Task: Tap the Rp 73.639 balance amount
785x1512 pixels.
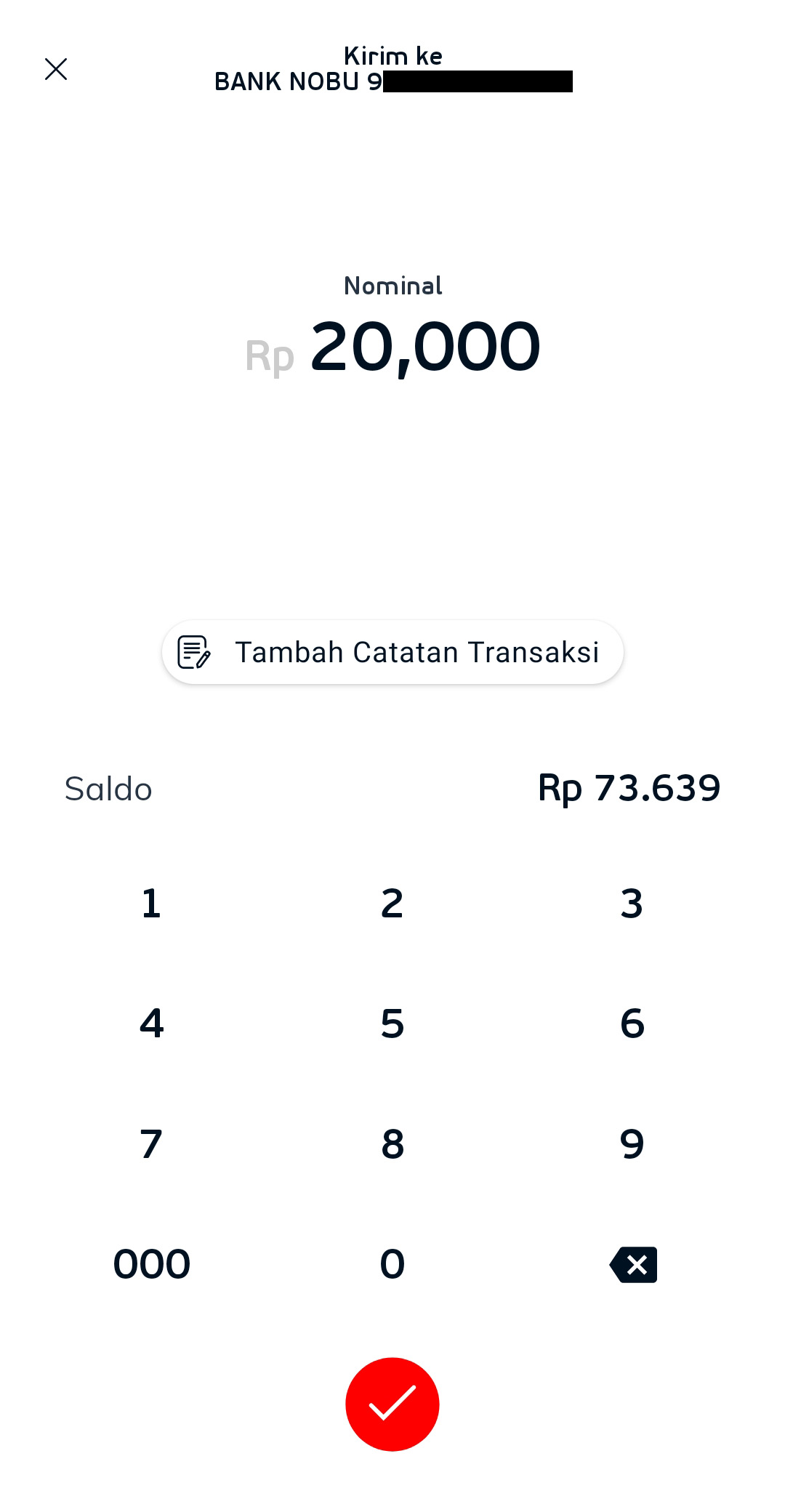Action: pos(629,788)
